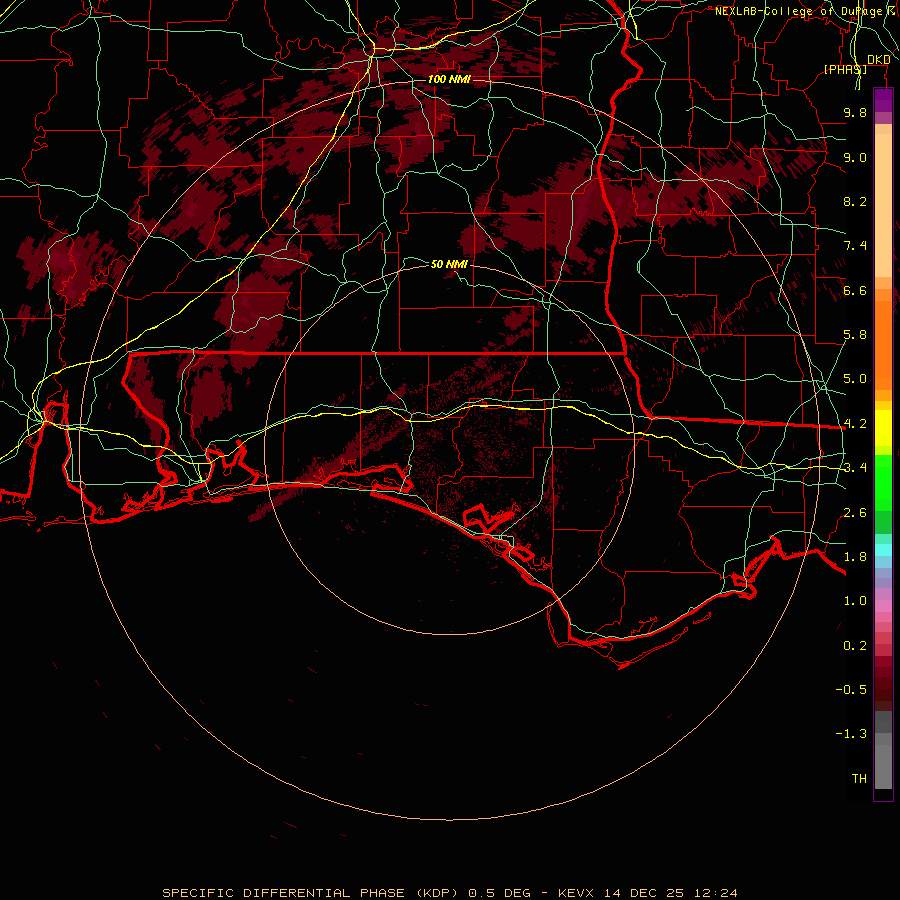Click the DKD label near the legend
Image resolution: width=900 pixels, height=900 pixels.
[878, 60]
